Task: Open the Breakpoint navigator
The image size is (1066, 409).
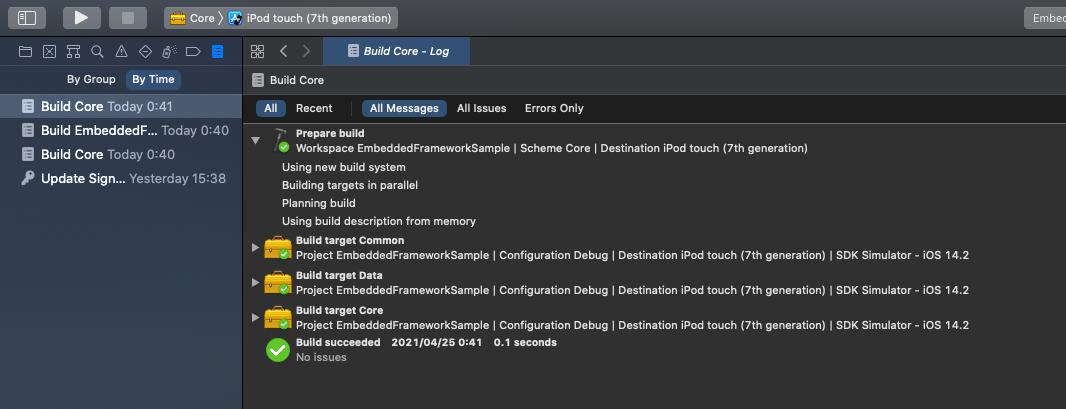Action: (x=193, y=51)
